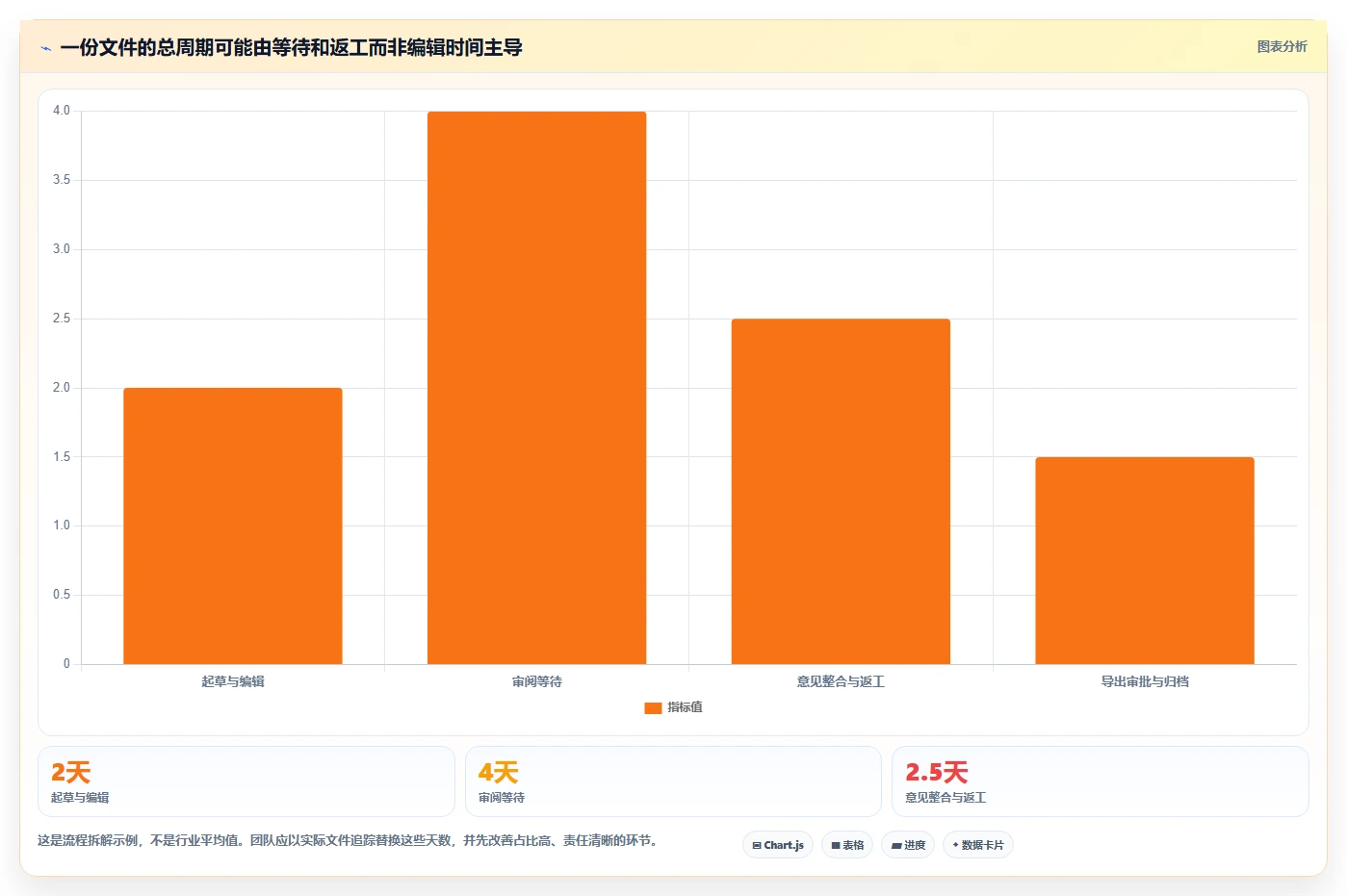The image size is (1347, 896).
Task: Click the footnote text starting 这是流程拆解示例
Action: point(348,840)
